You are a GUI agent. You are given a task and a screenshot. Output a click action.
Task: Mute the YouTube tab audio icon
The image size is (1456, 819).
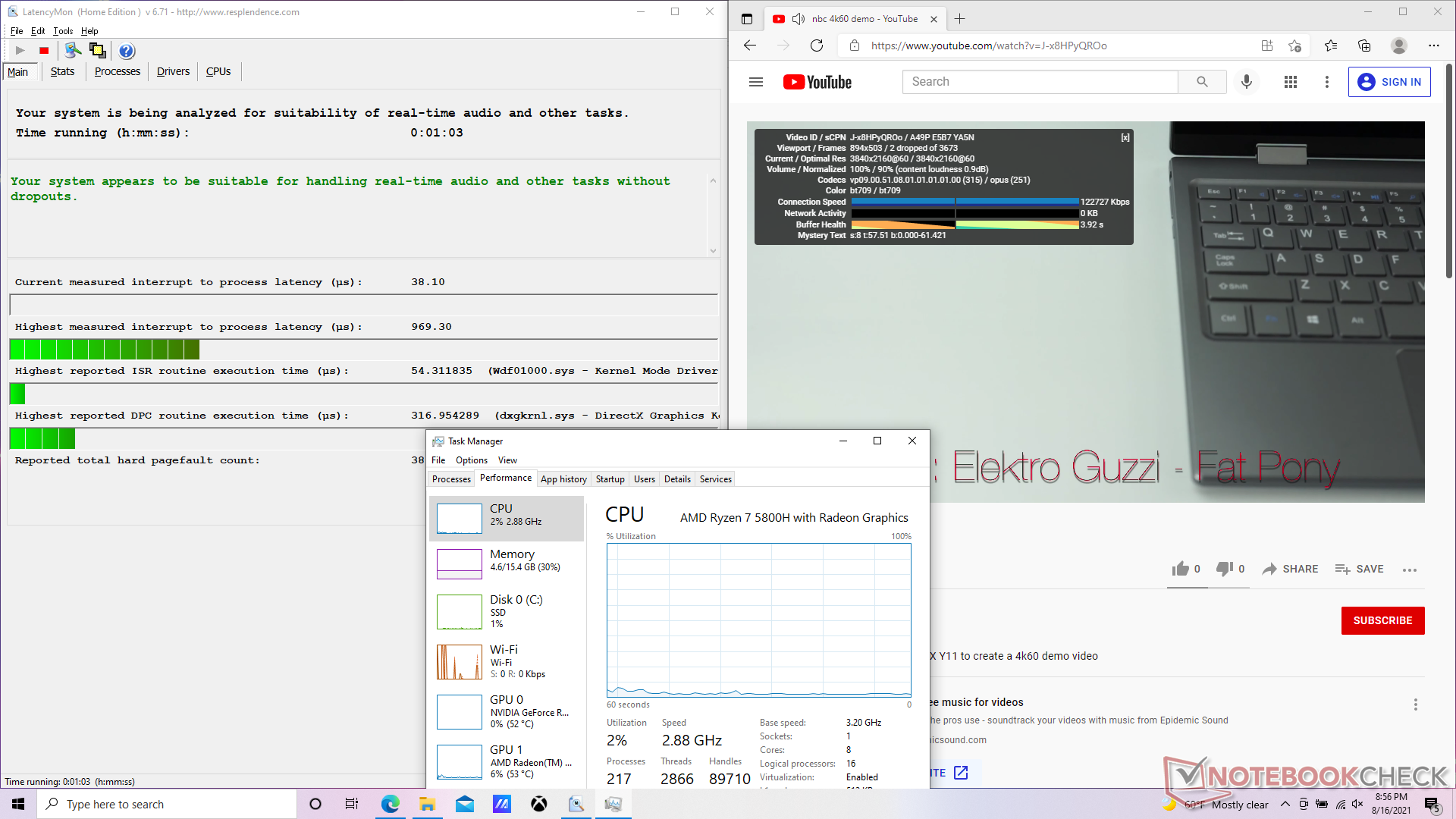(798, 19)
